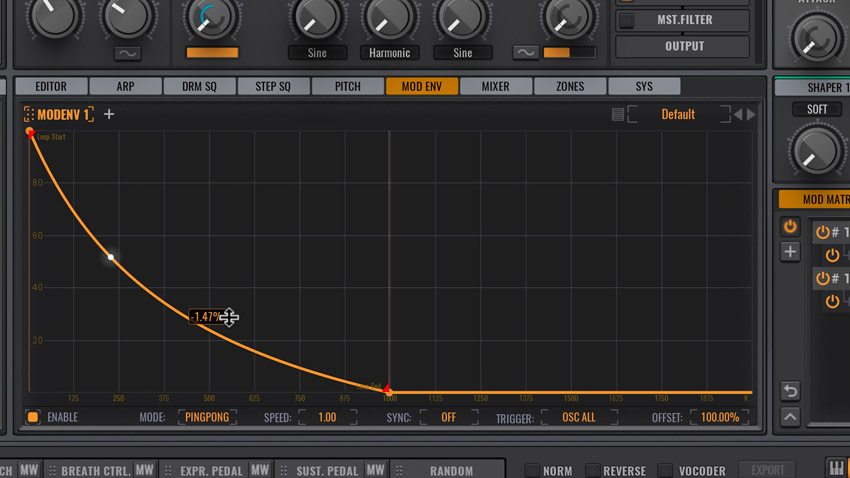This screenshot has height=478, width=850.
Task: Click the knob with the blue arc
Action: pos(212,17)
